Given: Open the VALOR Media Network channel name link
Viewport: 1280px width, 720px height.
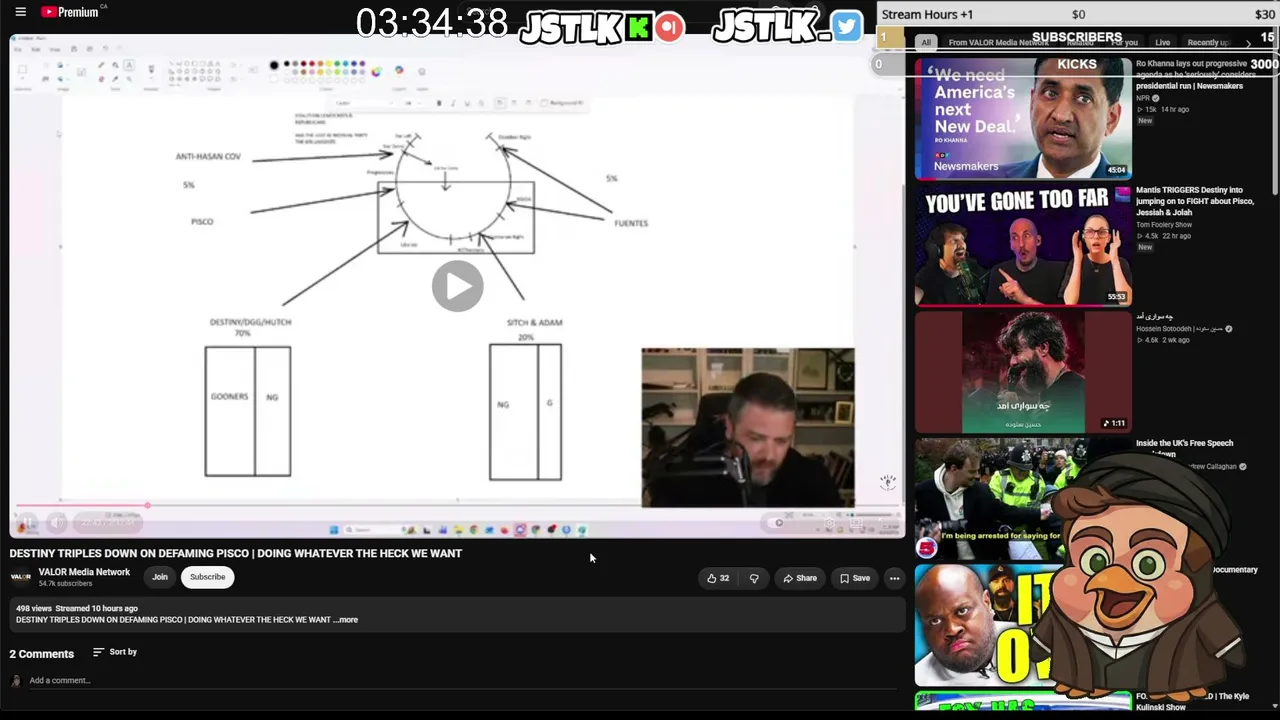Looking at the screenshot, I should (84, 572).
